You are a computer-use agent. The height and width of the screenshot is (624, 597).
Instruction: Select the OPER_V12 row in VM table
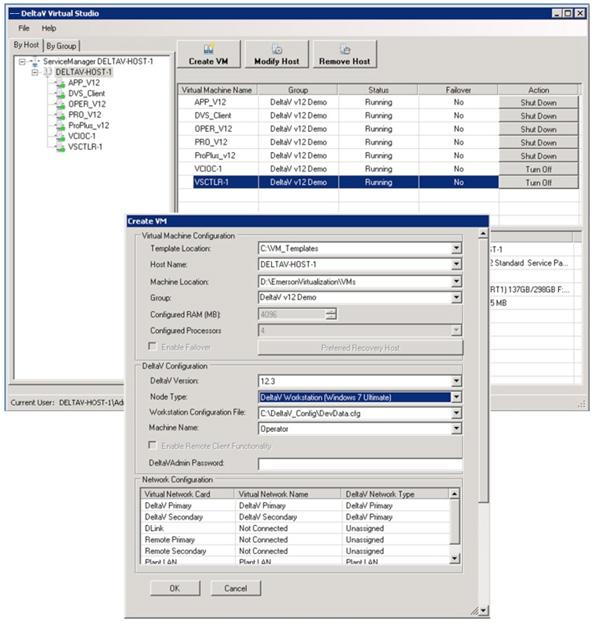click(x=338, y=129)
